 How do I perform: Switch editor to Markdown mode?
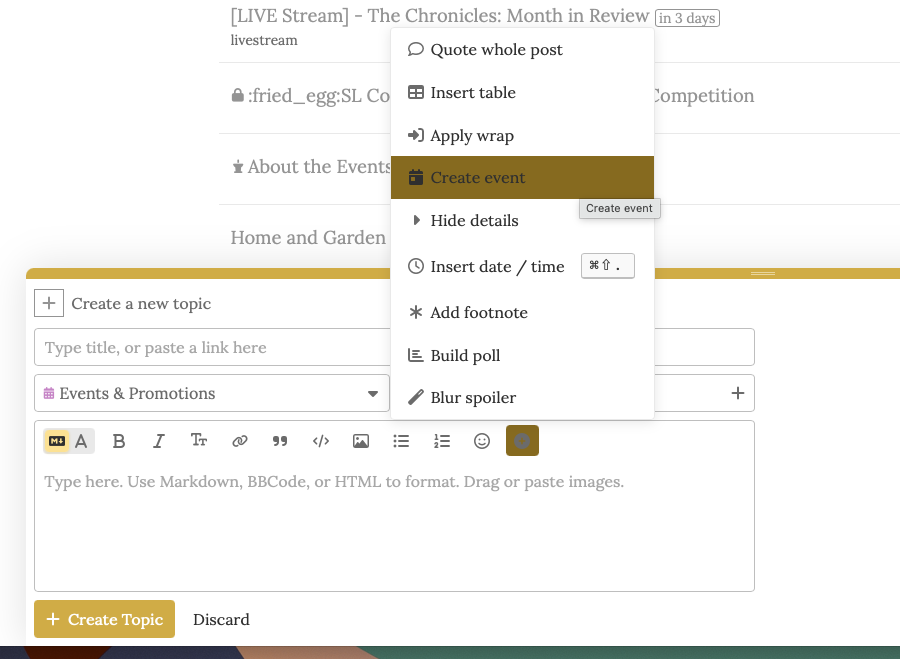pyautogui.click(x=57, y=441)
